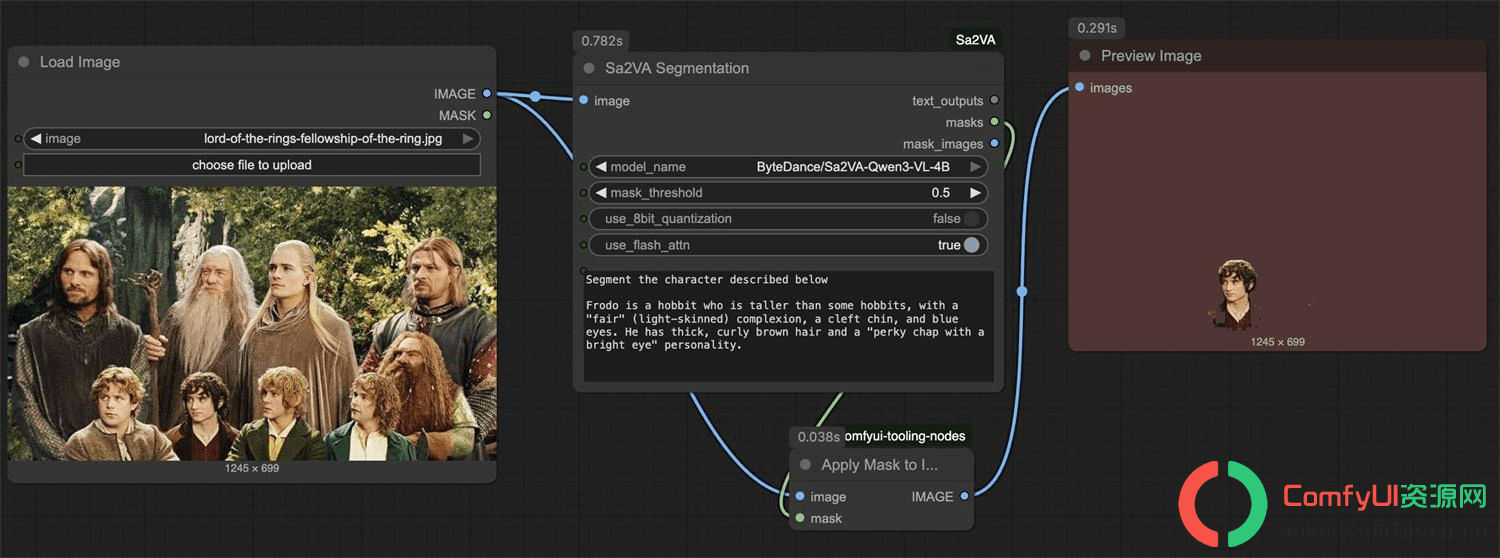
Task: Collapse the Sa2VA Segmentation node dot
Action: [589, 68]
